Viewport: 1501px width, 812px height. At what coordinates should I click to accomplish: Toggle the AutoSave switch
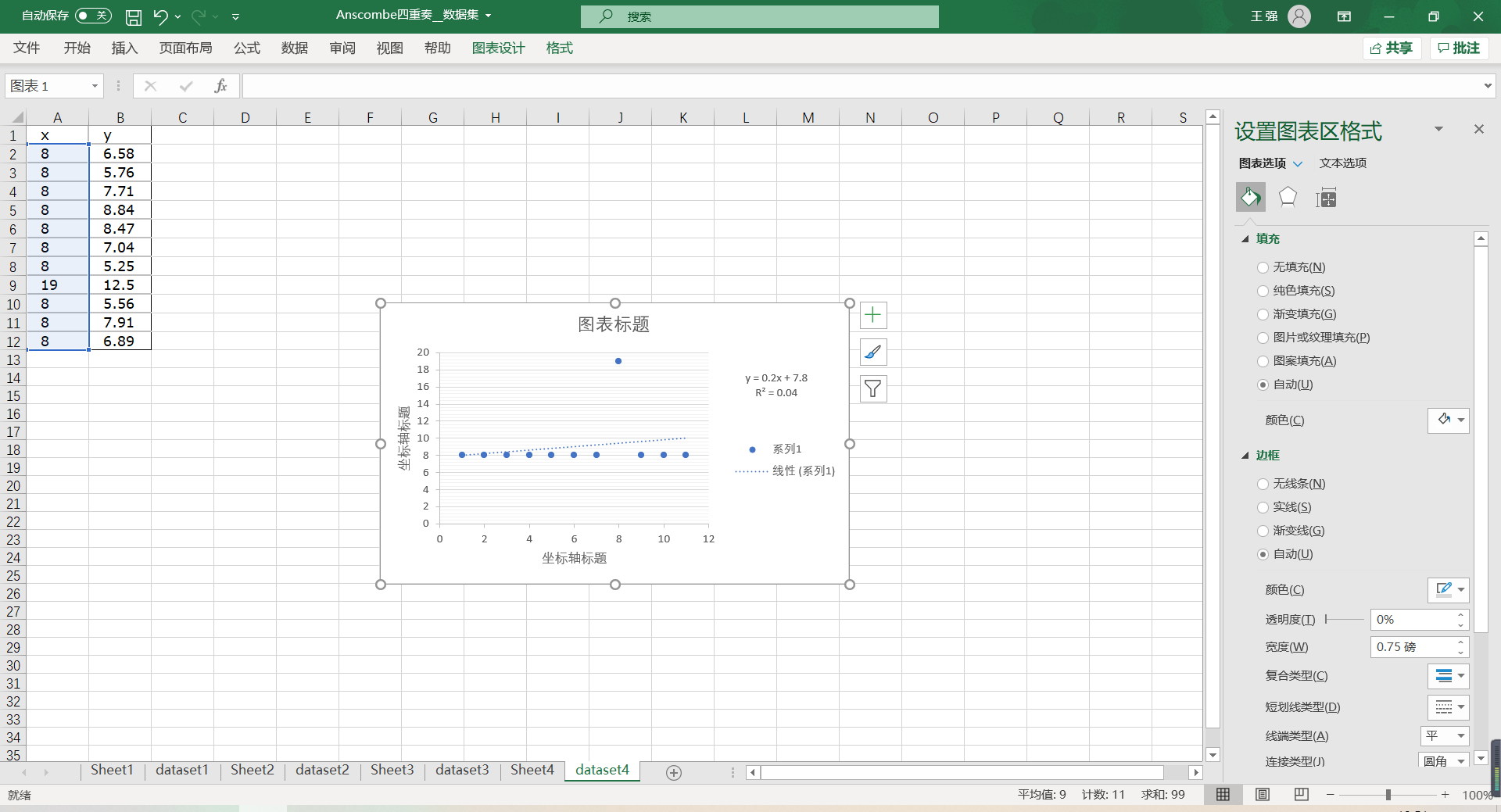pyautogui.click(x=93, y=16)
